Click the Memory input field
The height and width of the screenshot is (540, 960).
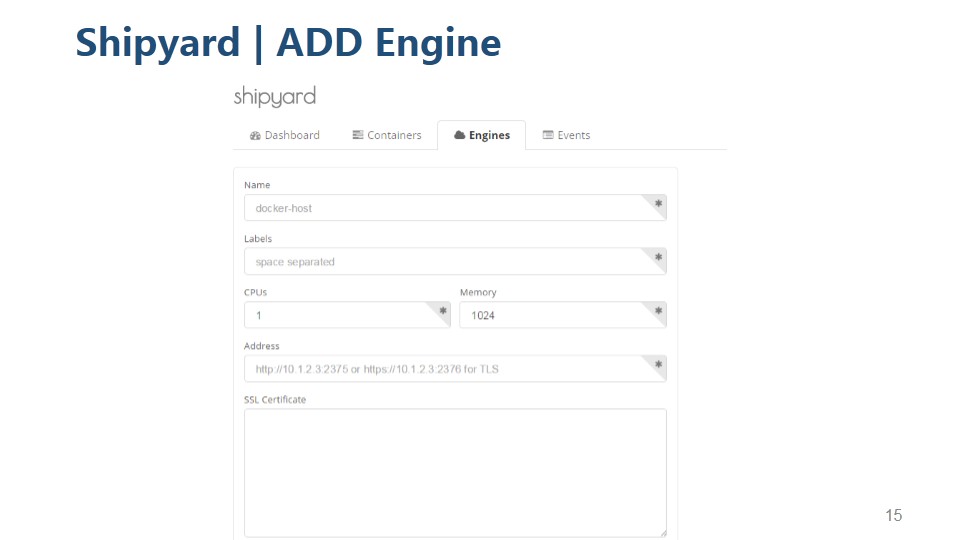click(x=563, y=315)
